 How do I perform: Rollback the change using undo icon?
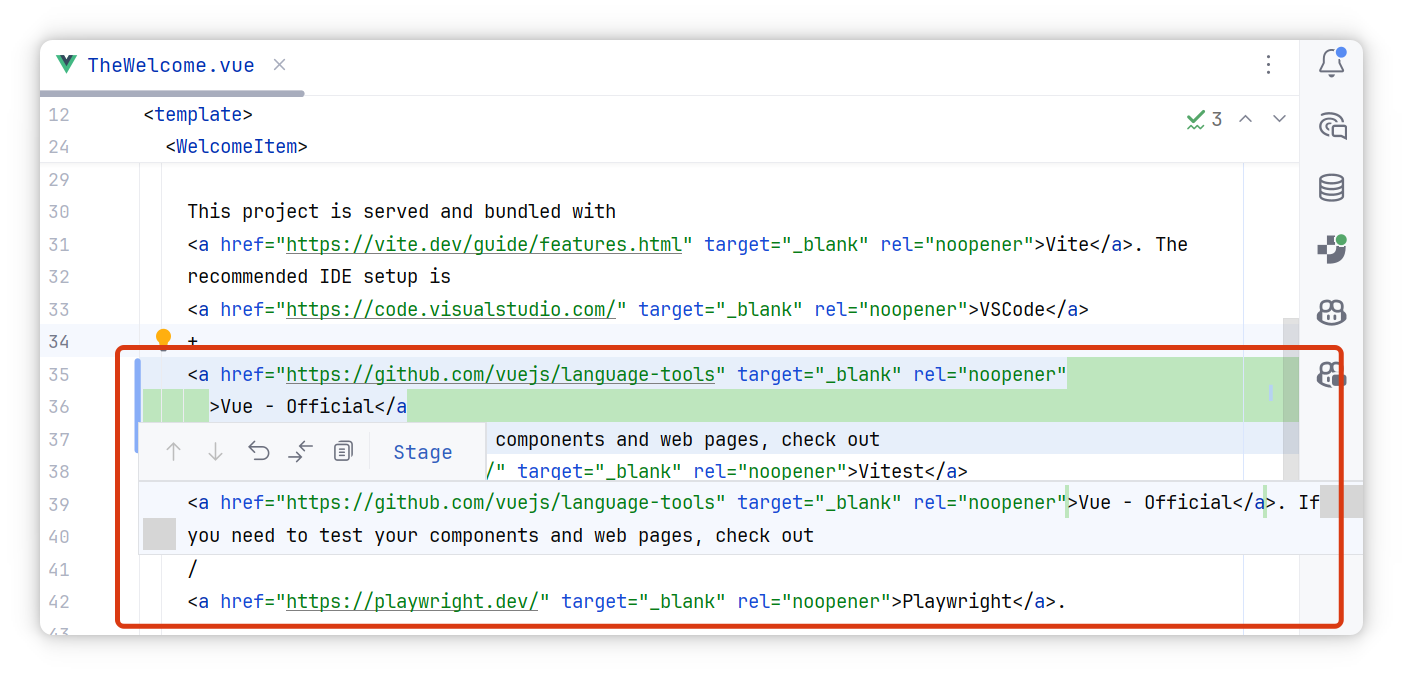258,451
